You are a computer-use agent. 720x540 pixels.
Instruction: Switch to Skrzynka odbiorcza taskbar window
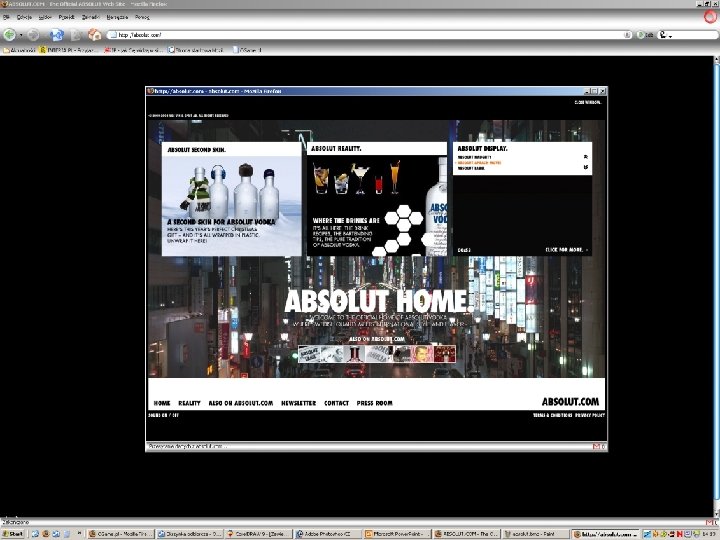[x=189, y=534]
